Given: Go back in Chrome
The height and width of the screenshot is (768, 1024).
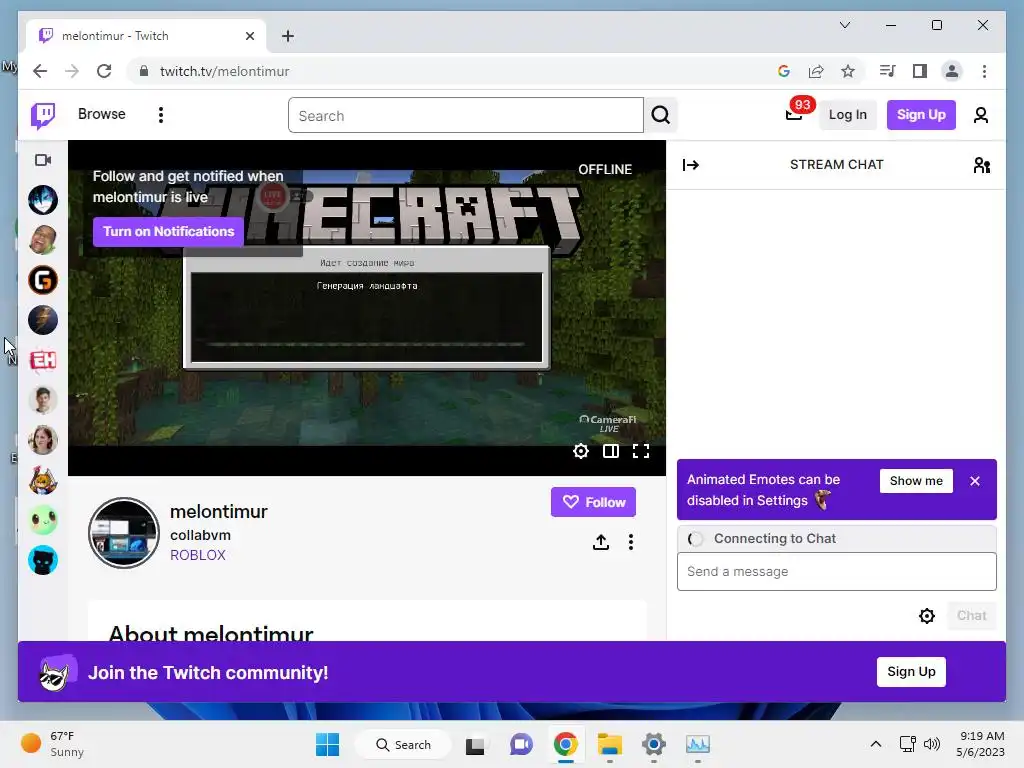Looking at the screenshot, I should coord(40,71).
